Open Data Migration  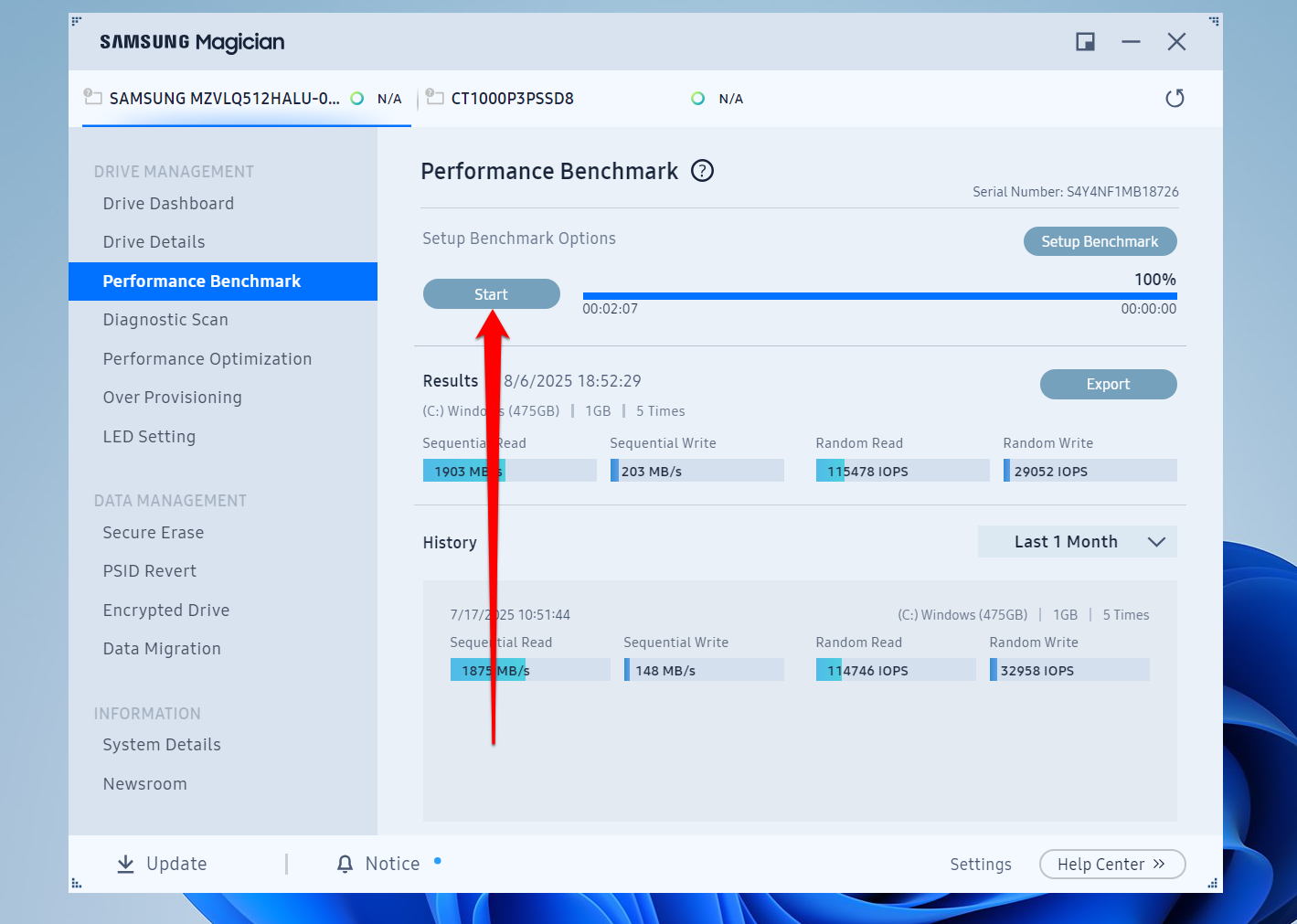tap(162, 649)
